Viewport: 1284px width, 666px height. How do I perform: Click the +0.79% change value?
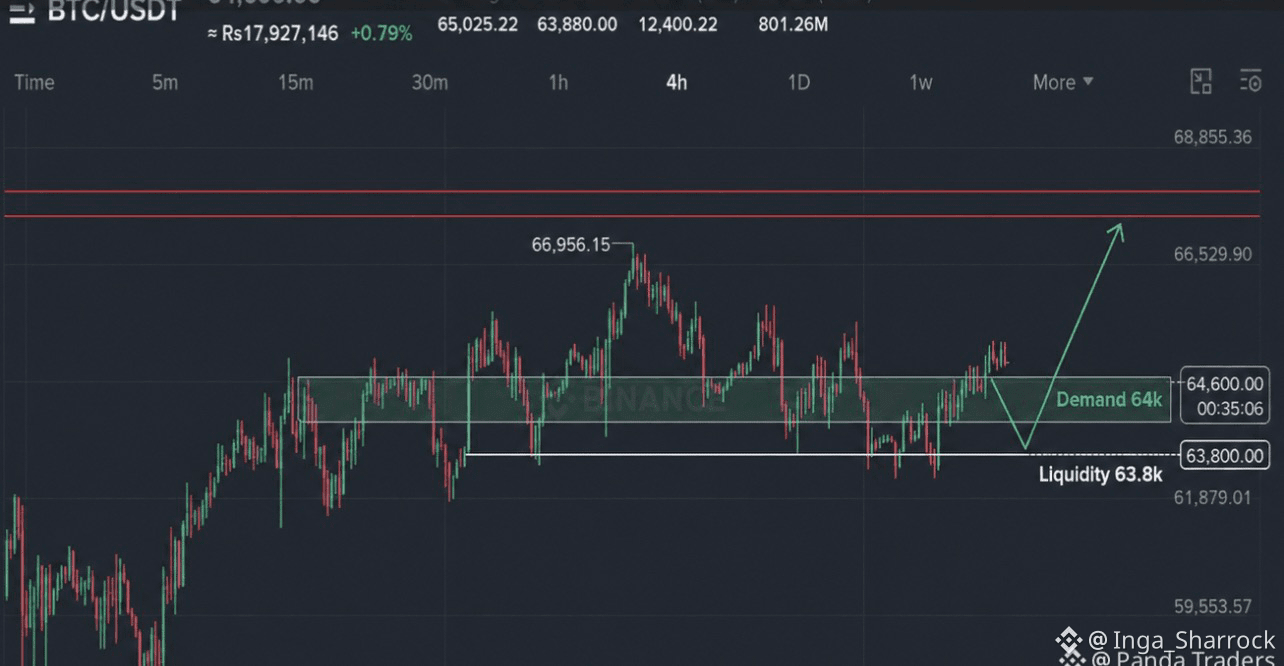(381, 34)
